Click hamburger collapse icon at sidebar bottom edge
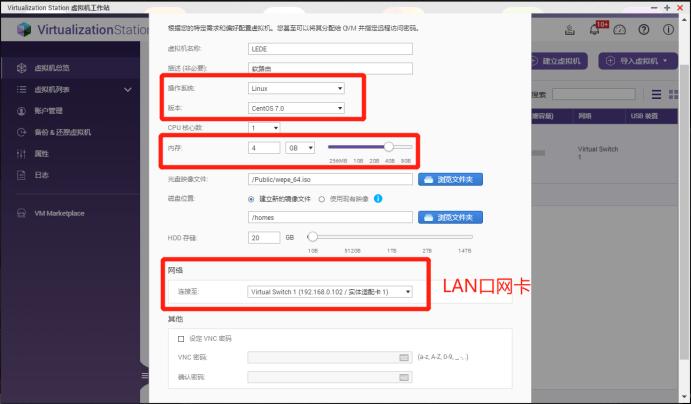 tap(145, 375)
